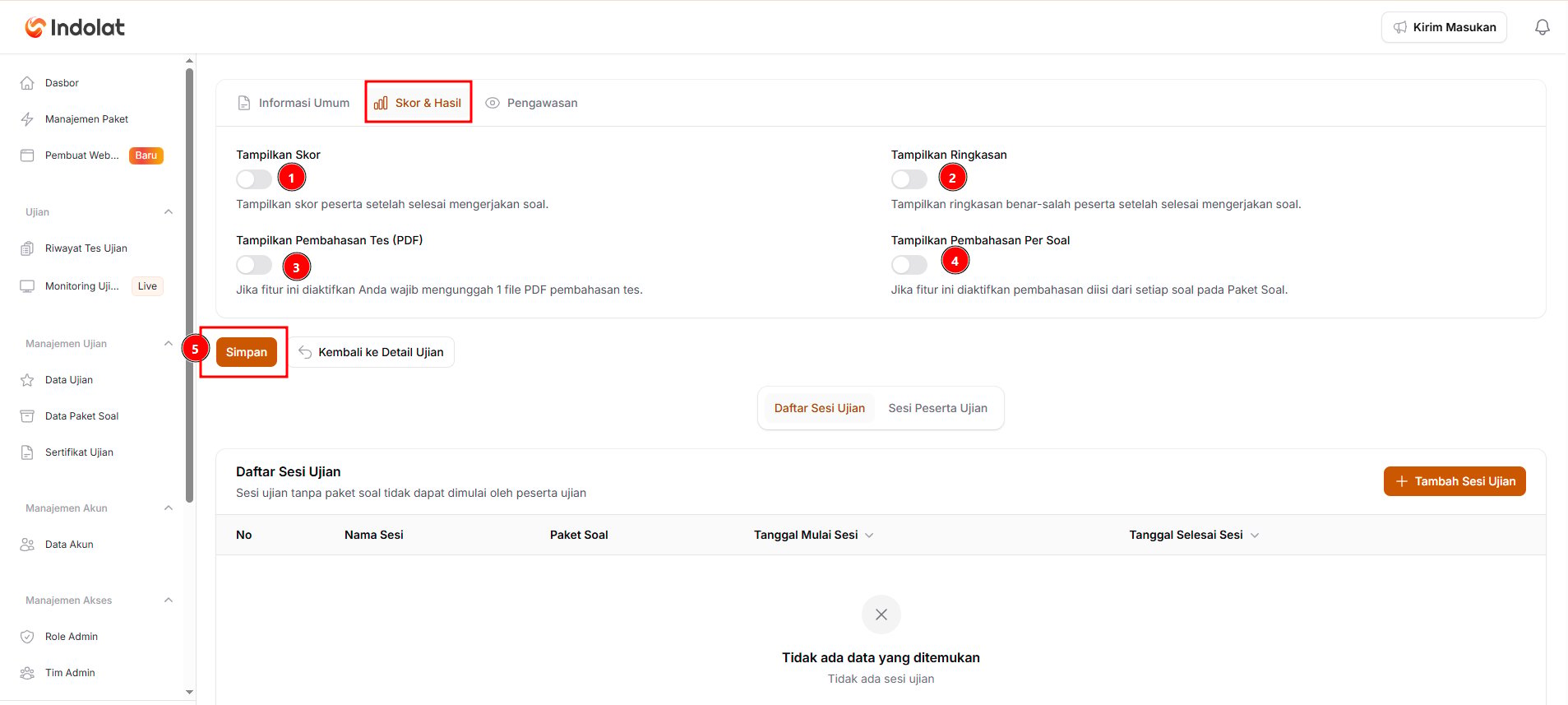Open the Tim Admin link
Screen dimensions: 1568x705
point(70,673)
